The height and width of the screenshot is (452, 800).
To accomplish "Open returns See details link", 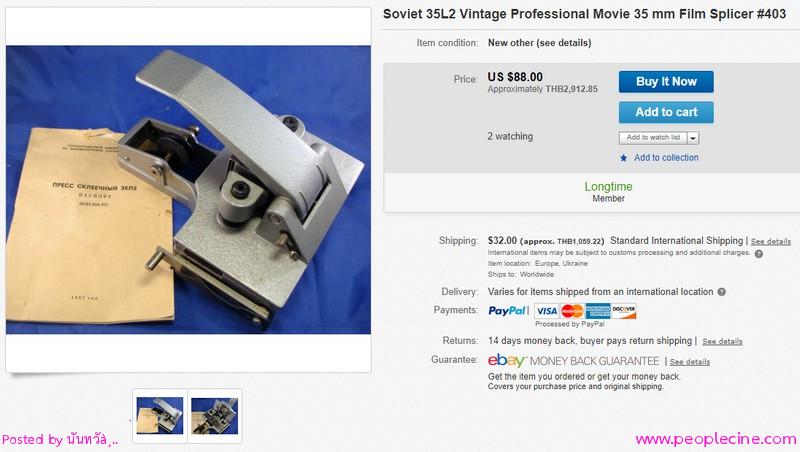I will [x=722, y=341].
